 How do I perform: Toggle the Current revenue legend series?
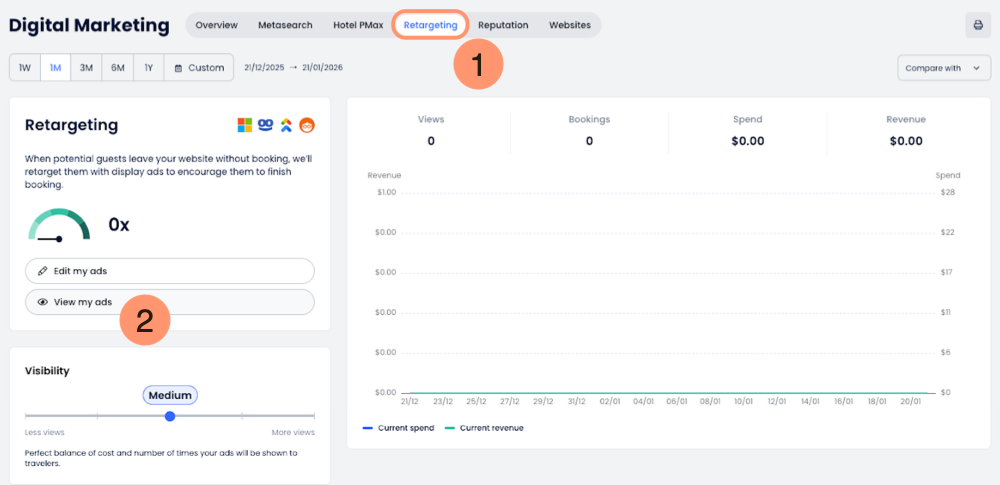click(x=484, y=428)
